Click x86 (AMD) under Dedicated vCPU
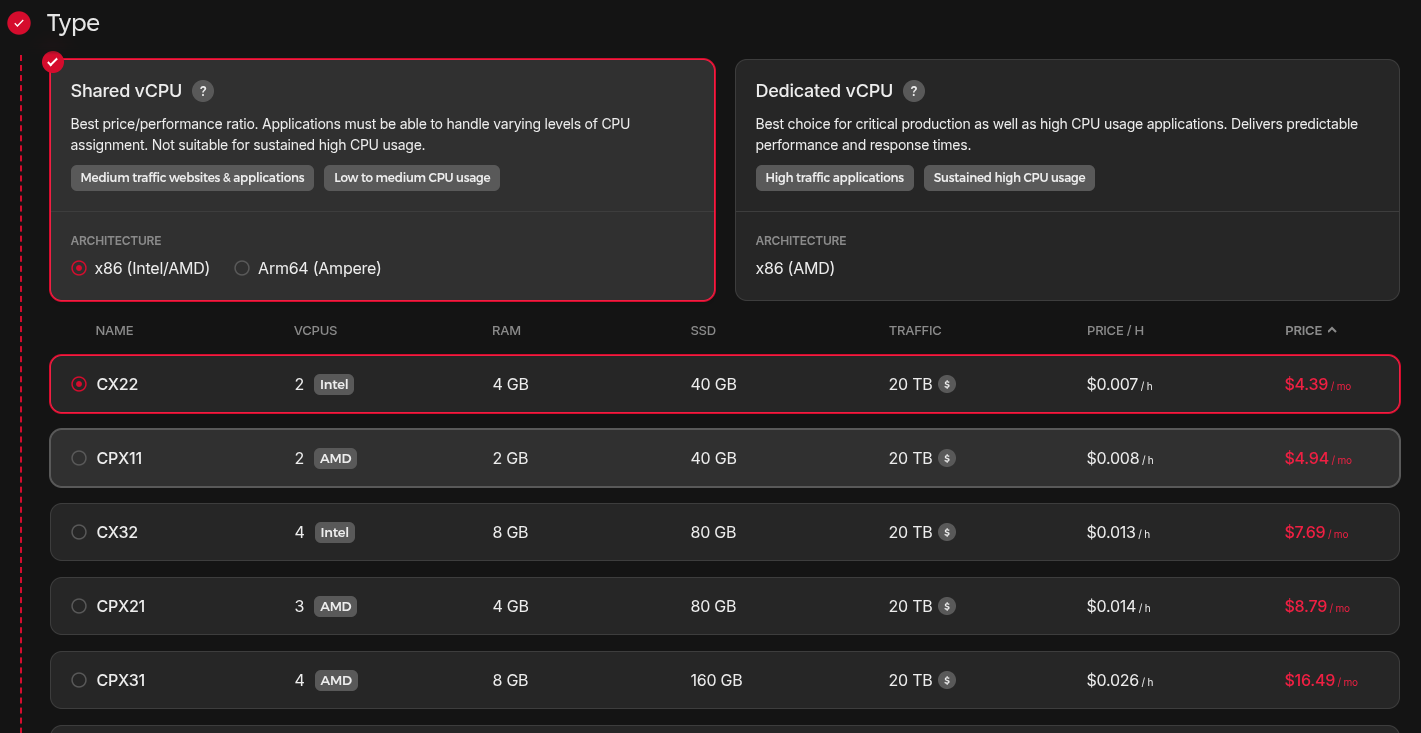The width and height of the screenshot is (1421, 733). 795,268
